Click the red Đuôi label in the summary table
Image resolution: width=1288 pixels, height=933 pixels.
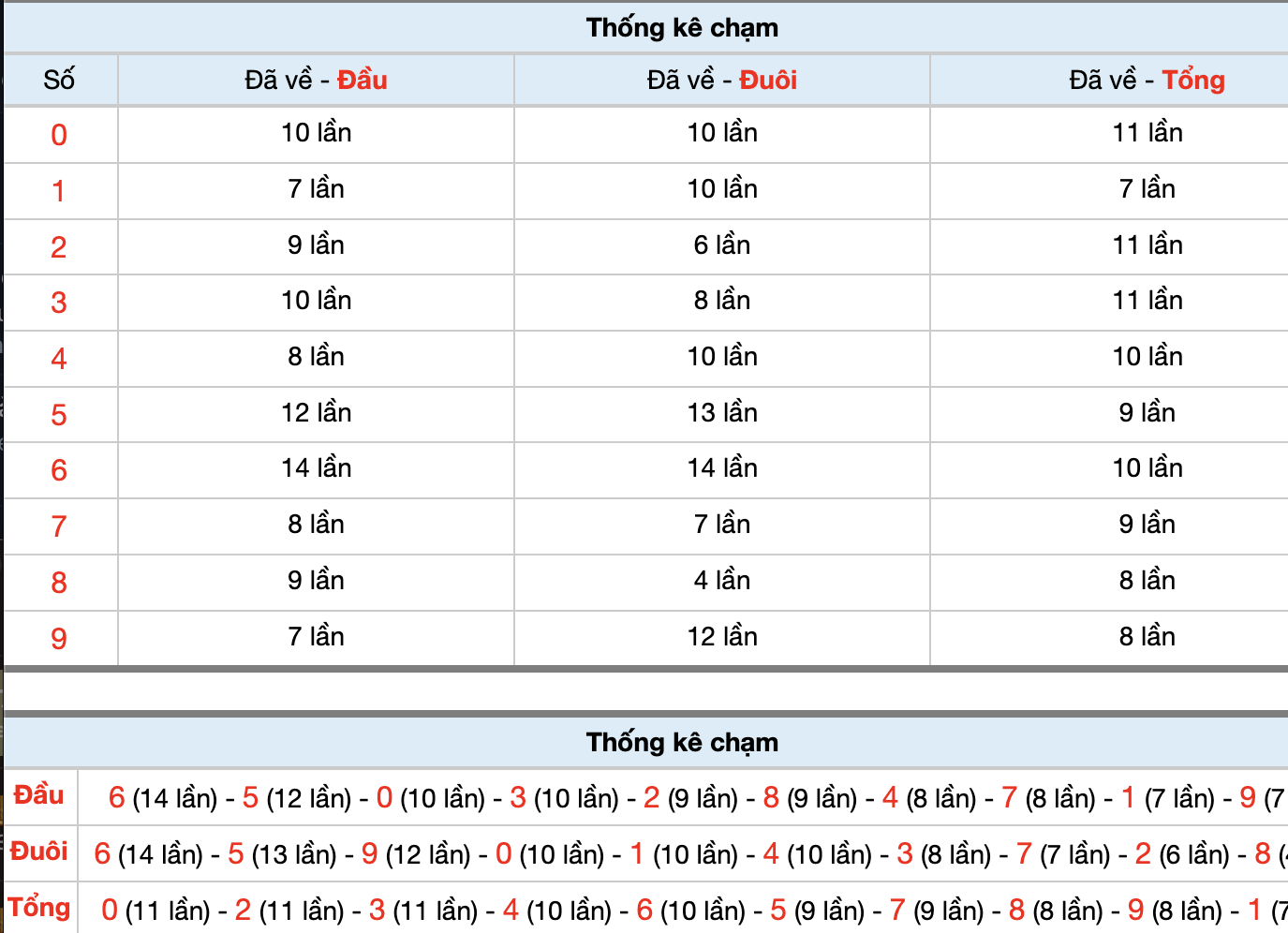(x=39, y=852)
